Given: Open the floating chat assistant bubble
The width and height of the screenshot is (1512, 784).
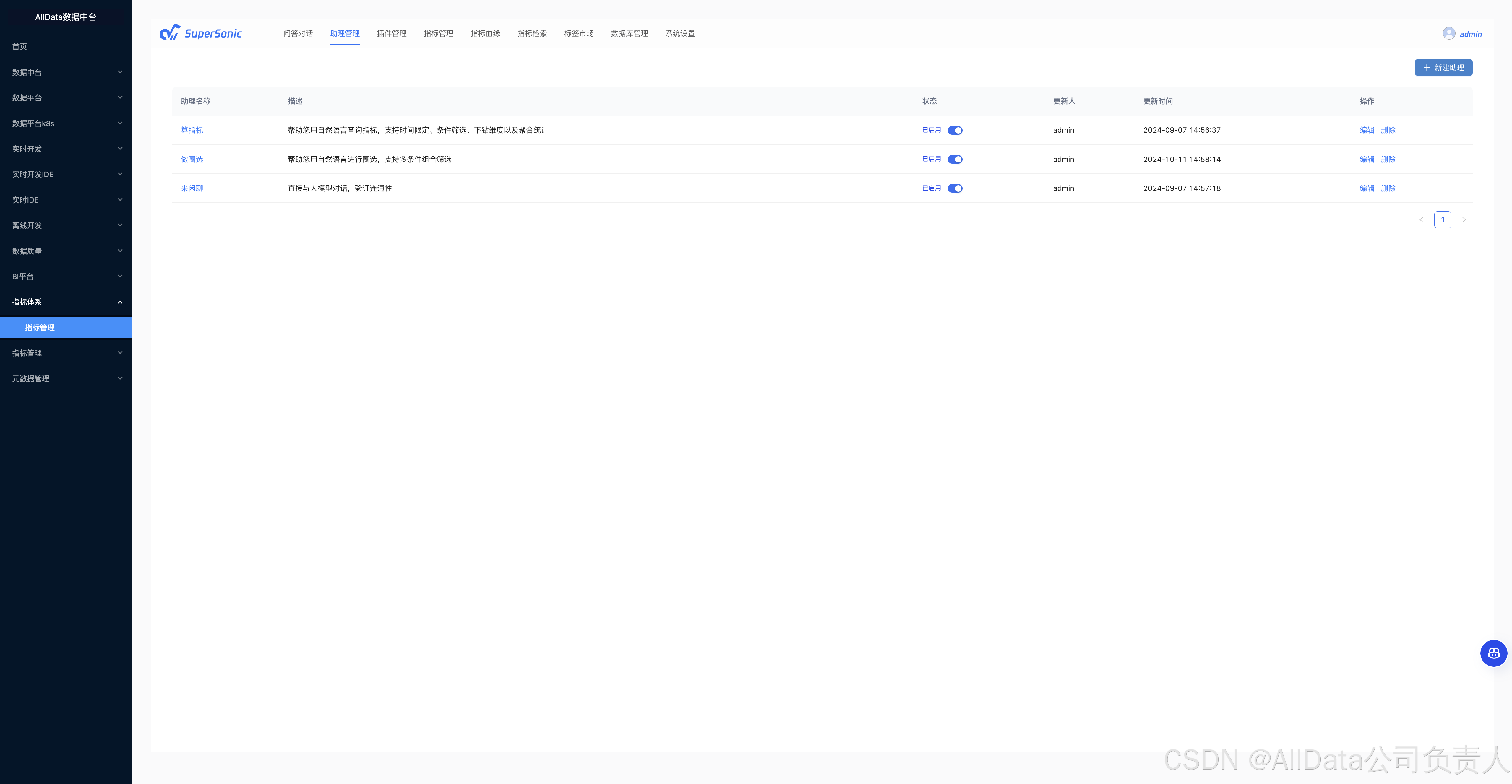Looking at the screenshot, I should coord(1493,653).
